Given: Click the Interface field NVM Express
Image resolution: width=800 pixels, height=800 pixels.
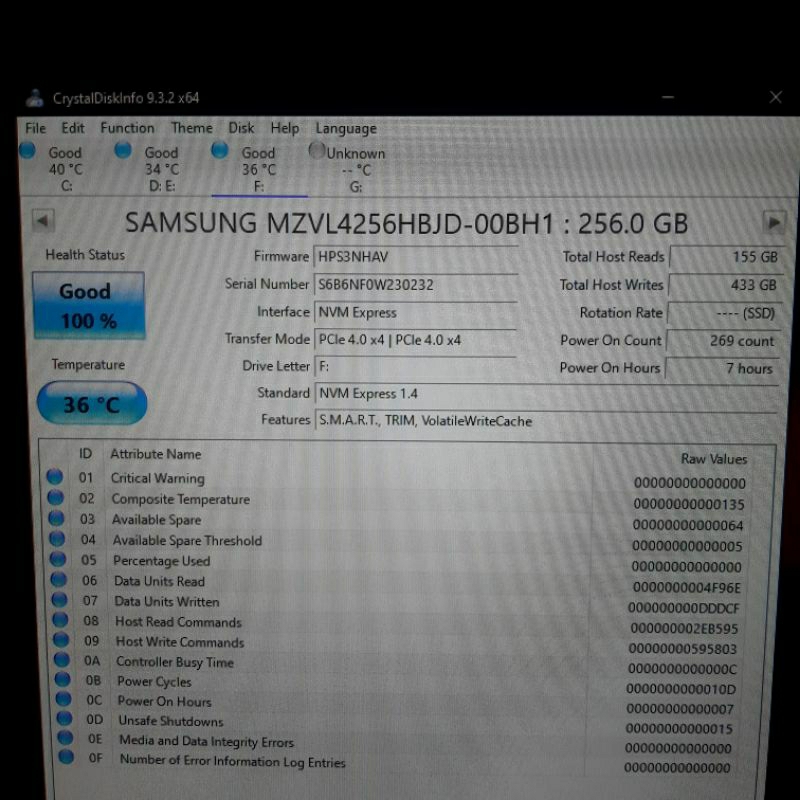Looking at the screenshot, I should [416, 312].
